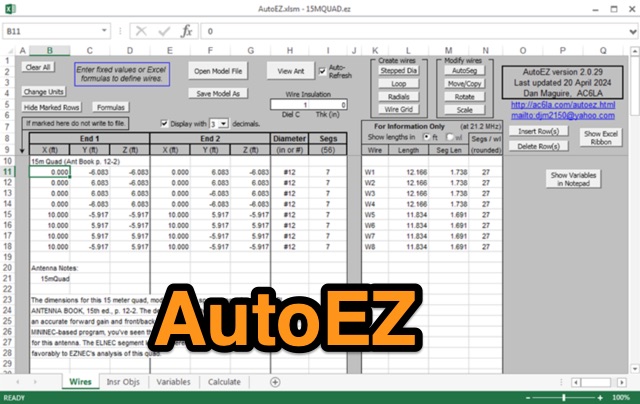Click the Stepped Dia button
The height and width of the screenshot is (404, 640).
[x=398, y=71]
